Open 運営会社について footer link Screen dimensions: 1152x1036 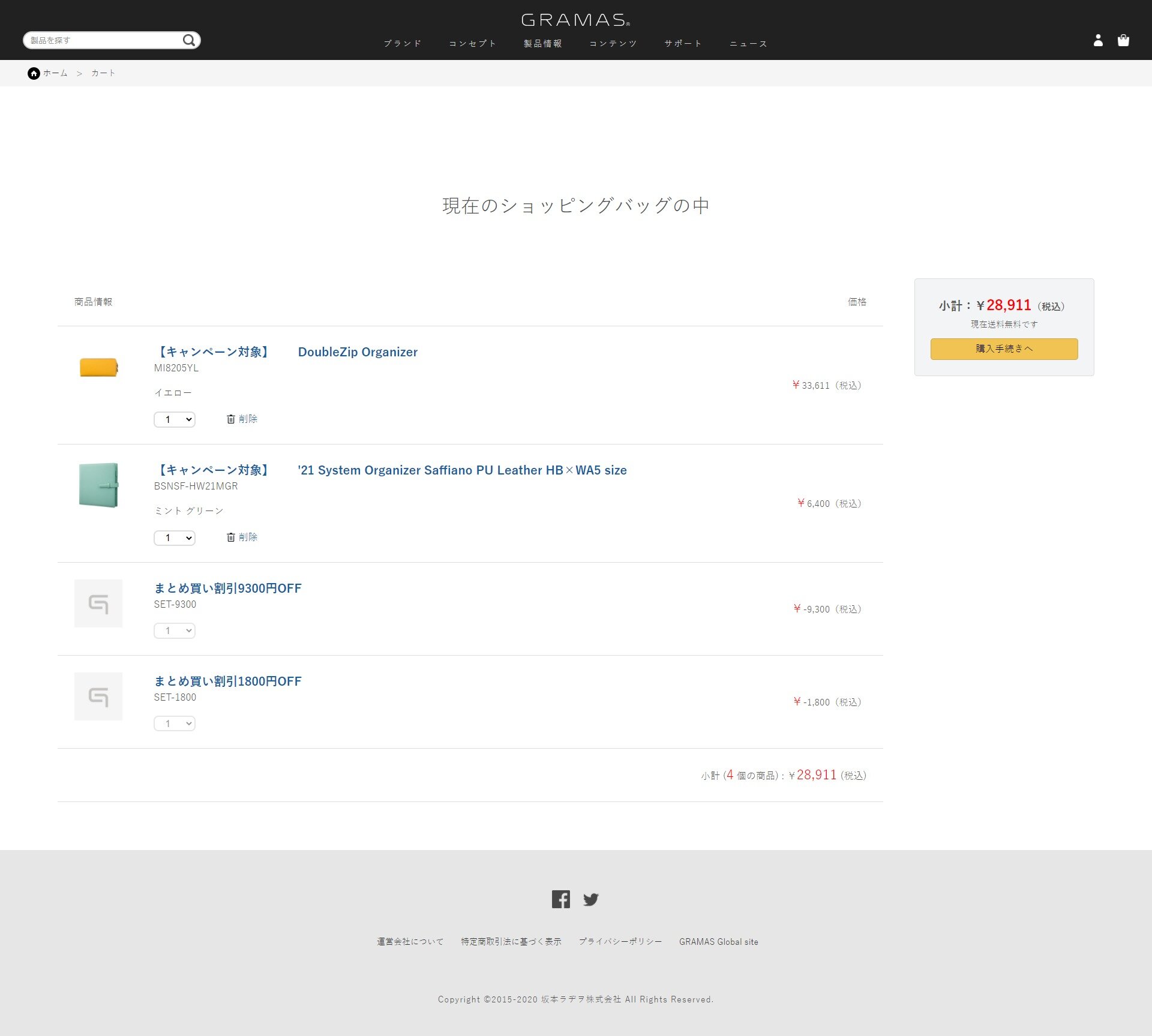click(x=410, y=942)
